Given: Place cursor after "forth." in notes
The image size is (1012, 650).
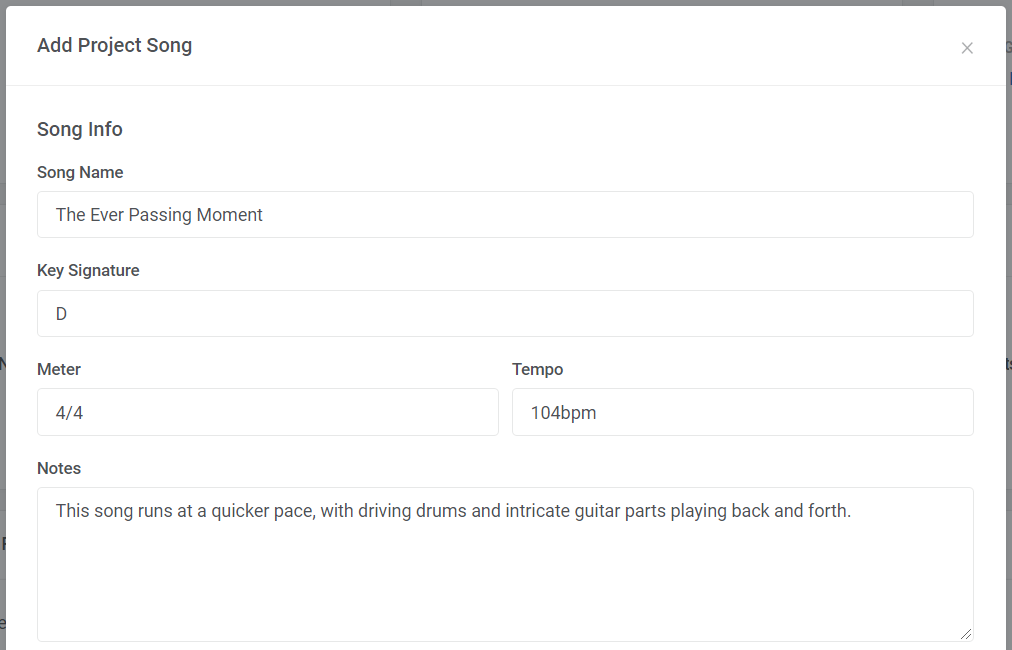Looking at the screenshot, I should tap(852, 511).
